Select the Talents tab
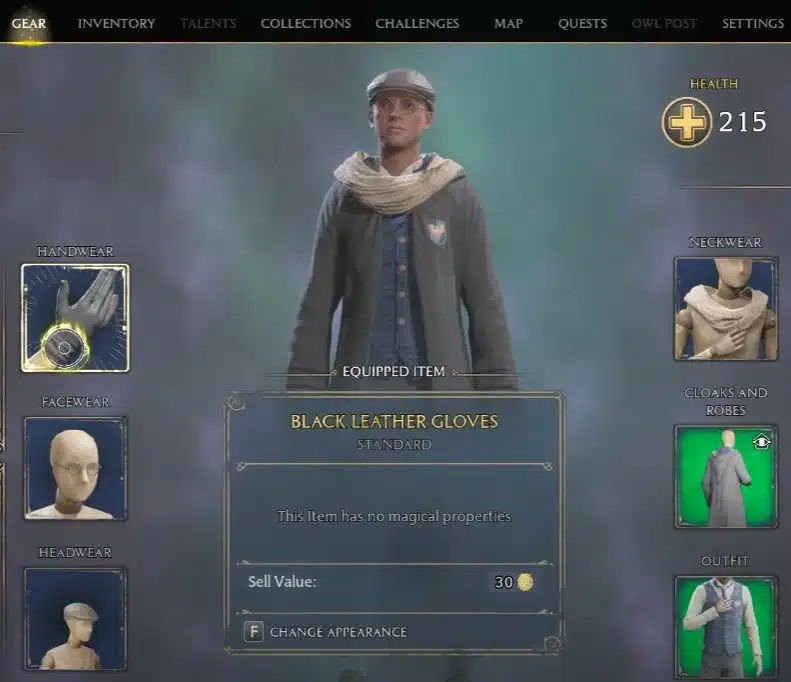 pyautogui.click(x=208, y=23)
